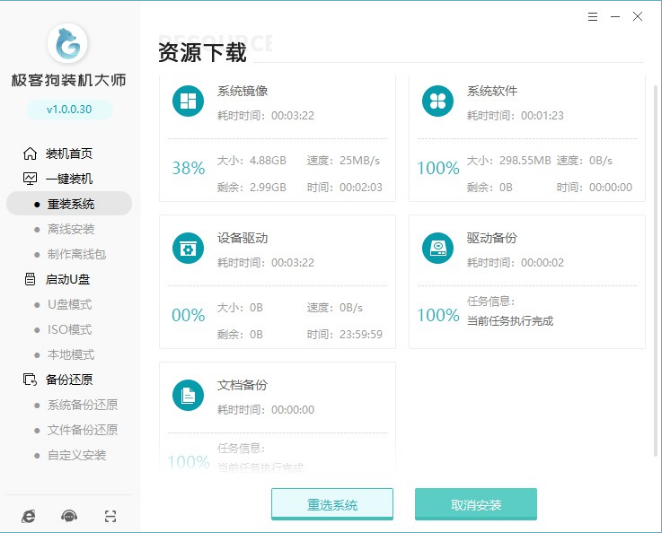Click the 系统软件 four-circle icon
Screen dimensions: 662x535
[437, 101]
